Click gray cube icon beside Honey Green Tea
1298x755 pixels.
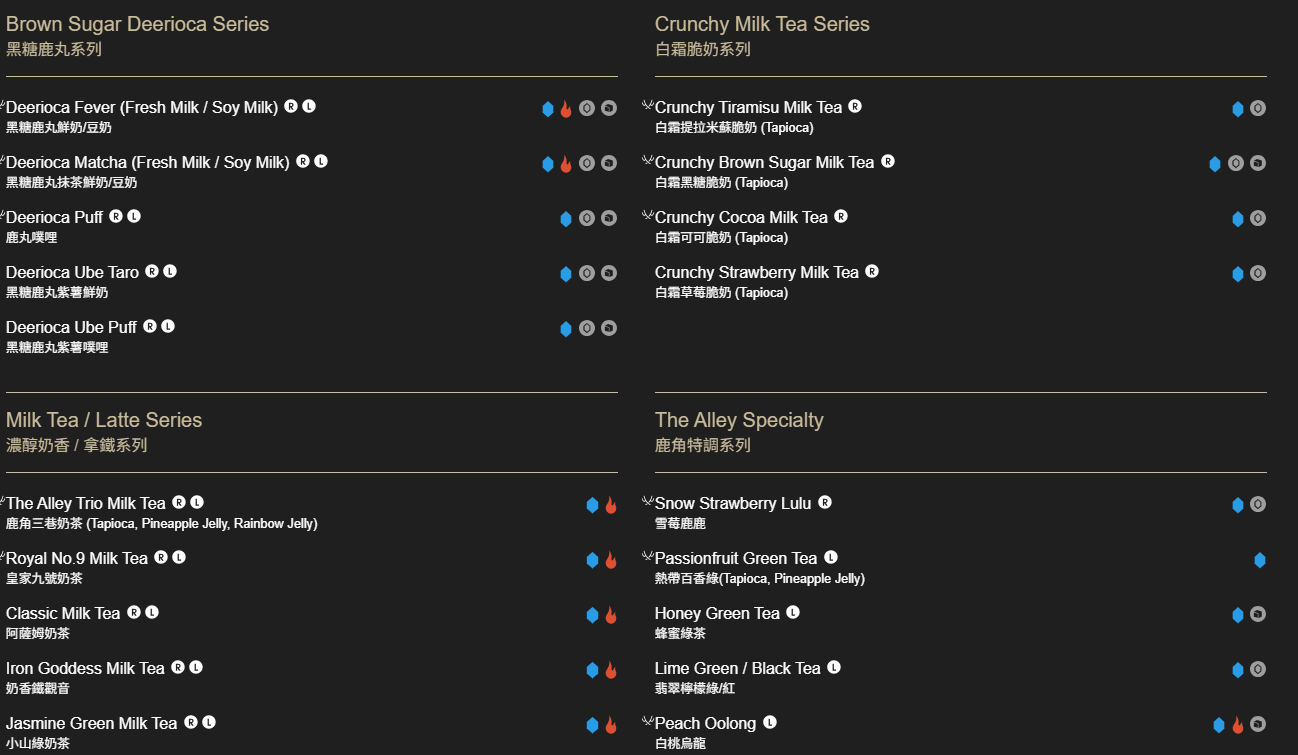1258,614
